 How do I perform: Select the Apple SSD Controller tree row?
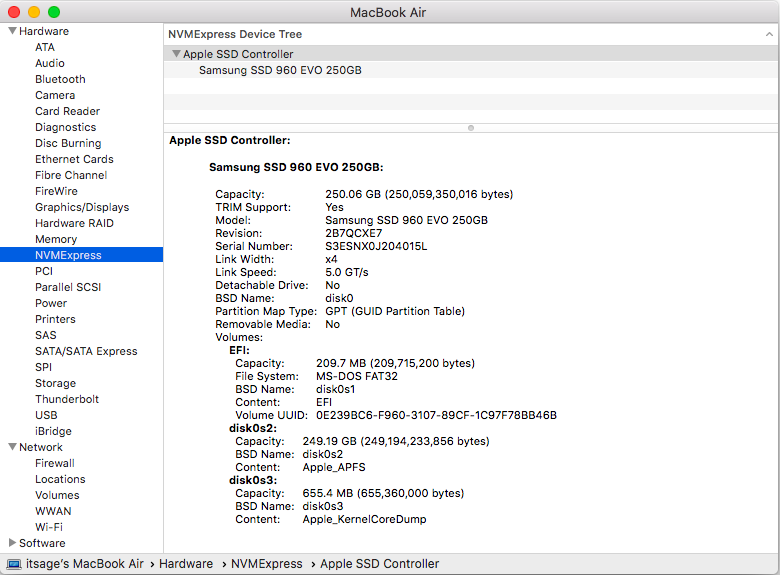coord(471,54)
